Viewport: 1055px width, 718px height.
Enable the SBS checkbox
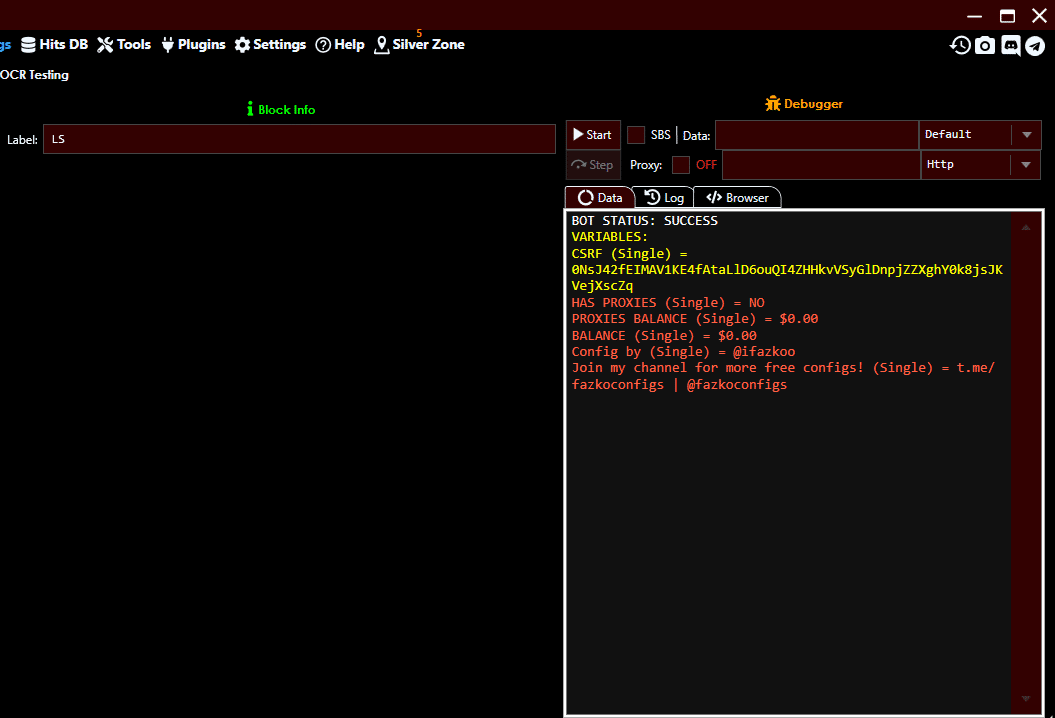(636, 134)
